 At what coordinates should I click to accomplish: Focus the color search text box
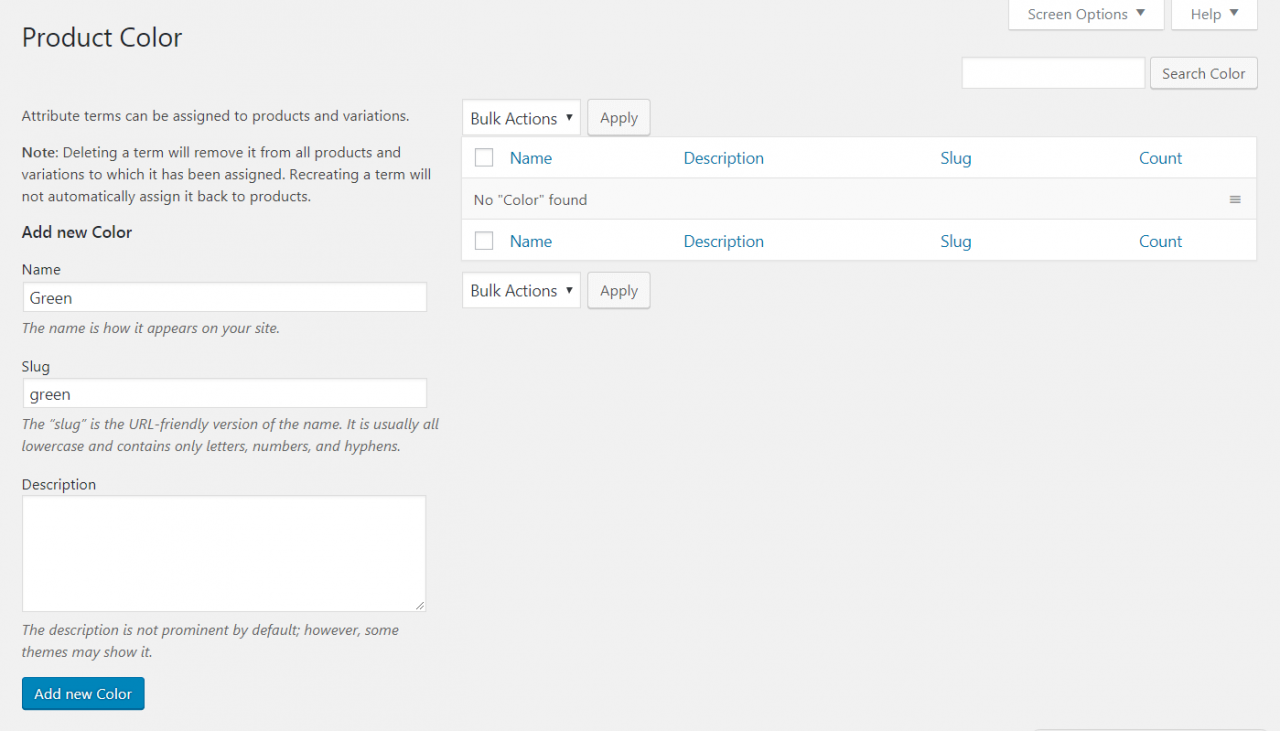[x=1052, y=73]
